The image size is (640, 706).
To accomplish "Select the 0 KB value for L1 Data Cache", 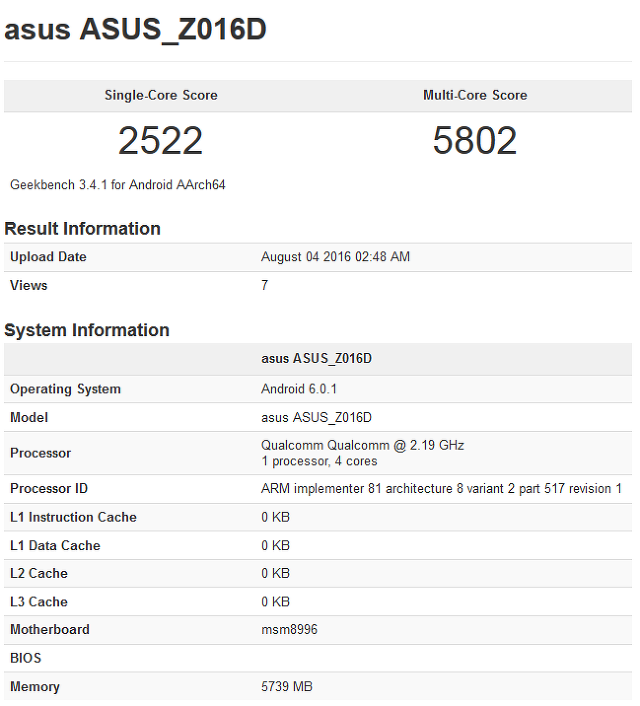I will pyautogui.click(x=275, y=546).
